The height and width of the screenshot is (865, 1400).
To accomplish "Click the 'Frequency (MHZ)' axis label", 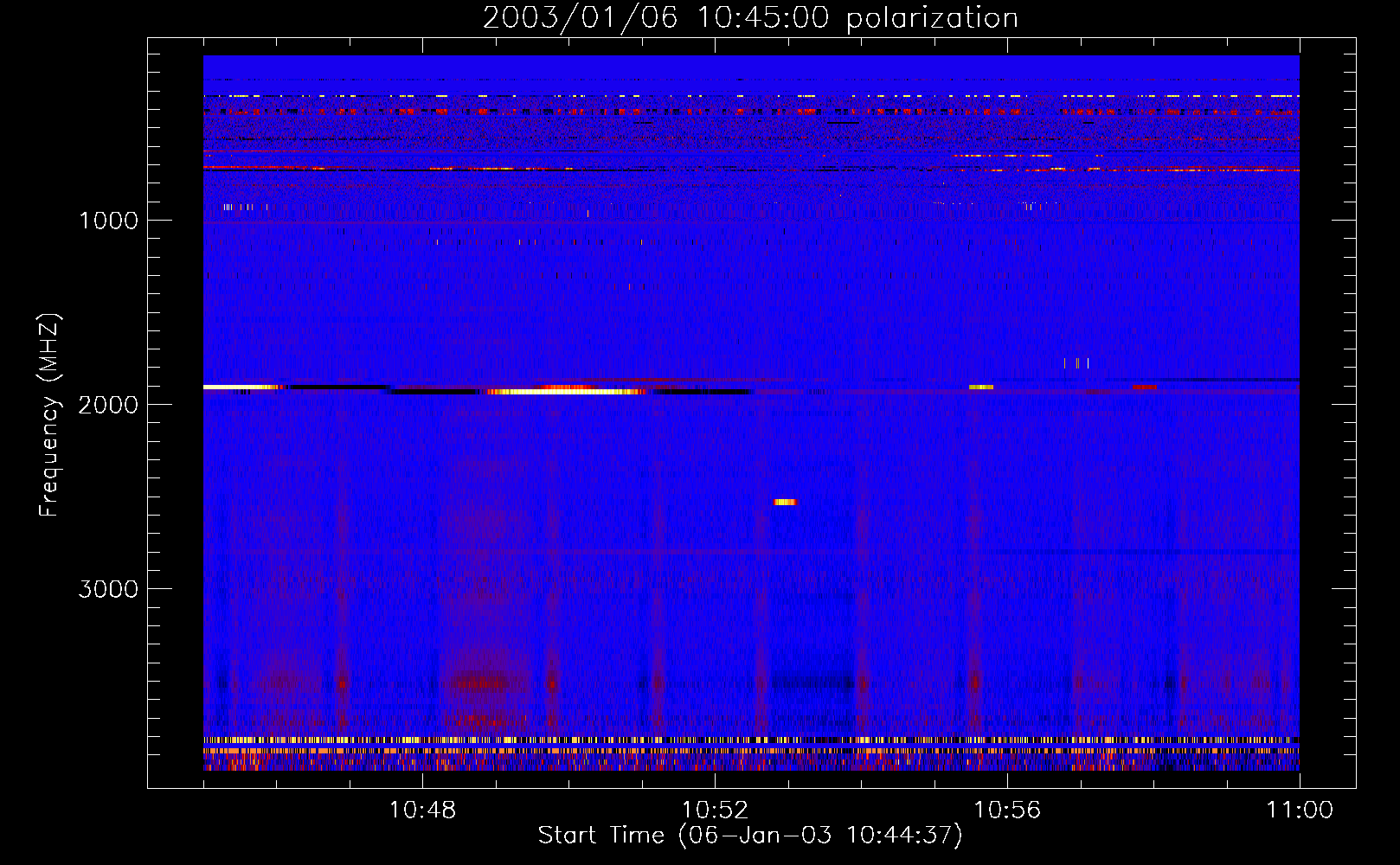I will click(x=49, y=415).
